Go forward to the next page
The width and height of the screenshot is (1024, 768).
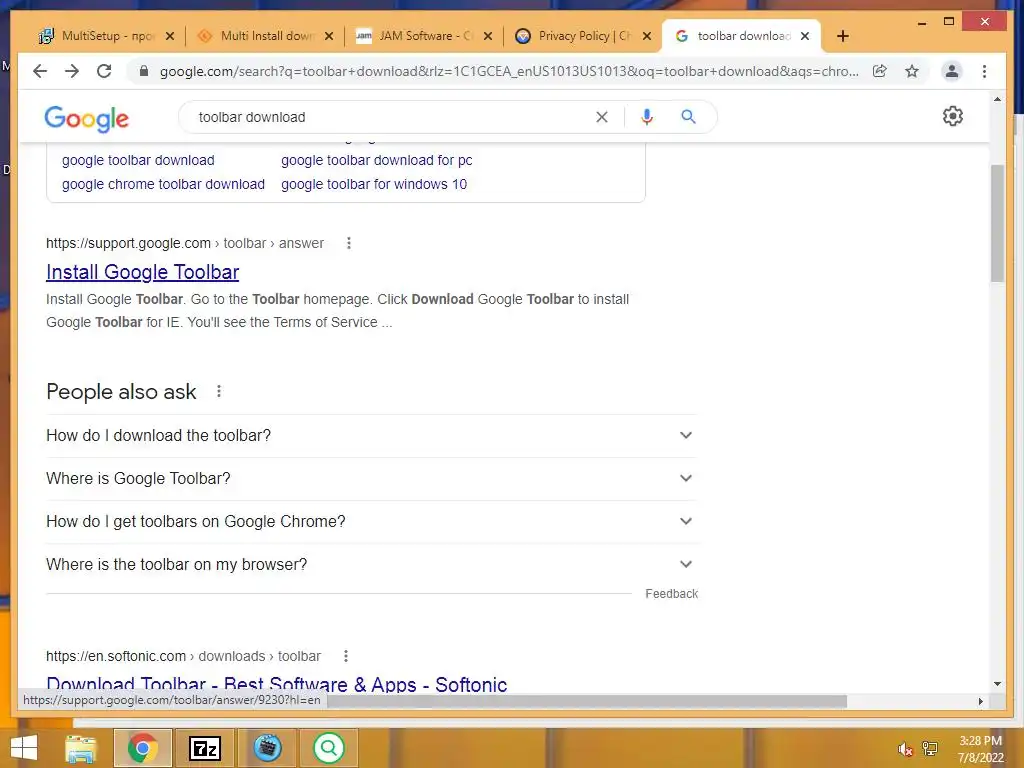(72, 71)
